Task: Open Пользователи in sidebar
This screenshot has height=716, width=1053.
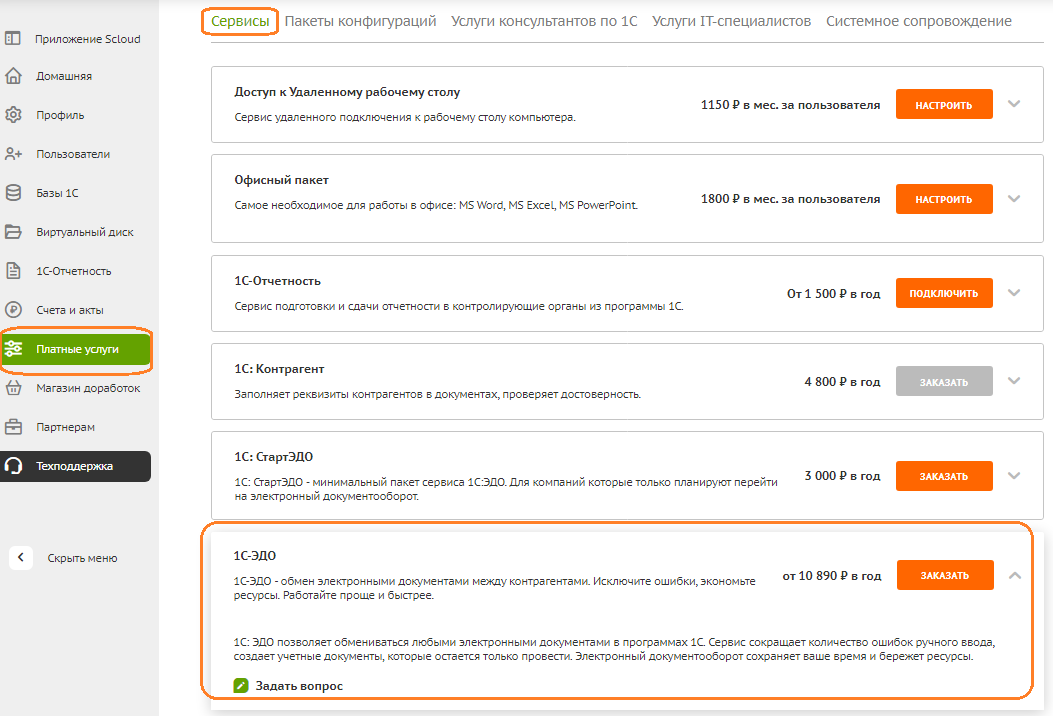Action: click(73, 154)
